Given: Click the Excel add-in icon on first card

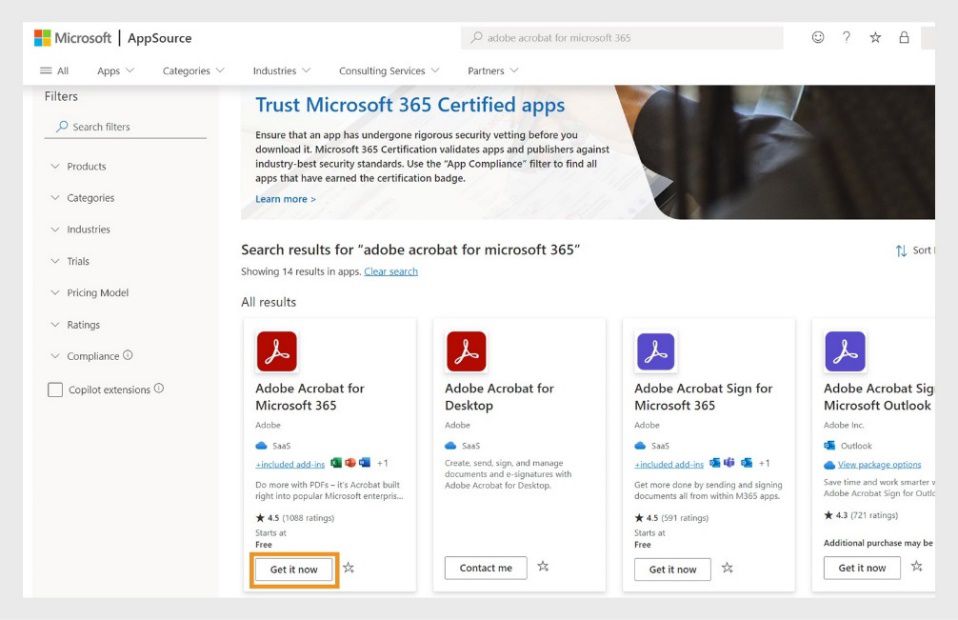Looking at the screenshot, I should pos(337,463).
